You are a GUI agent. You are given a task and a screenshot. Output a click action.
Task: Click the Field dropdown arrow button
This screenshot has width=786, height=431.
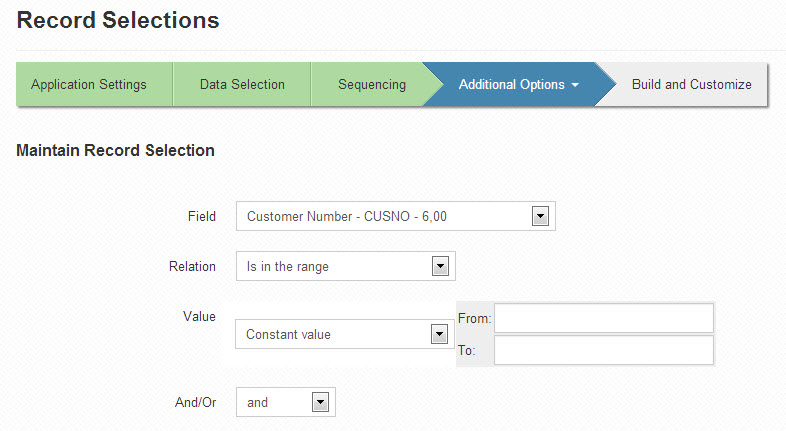[540, 217]
